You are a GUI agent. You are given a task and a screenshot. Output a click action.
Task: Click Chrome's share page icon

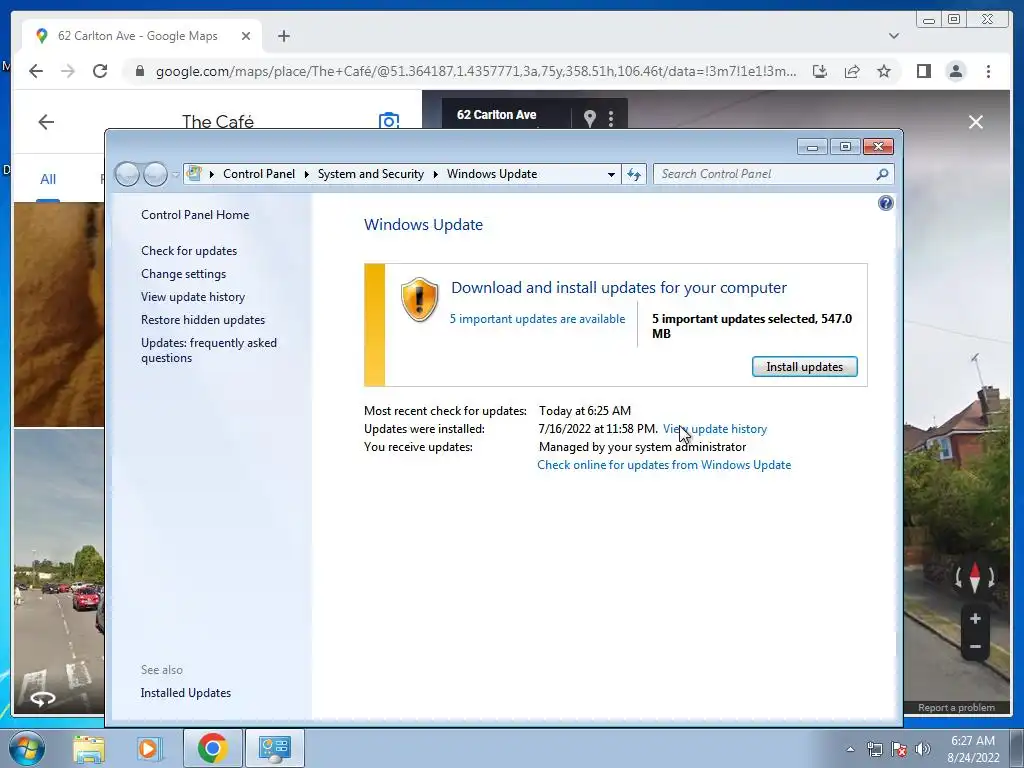[x=852, y=71]
